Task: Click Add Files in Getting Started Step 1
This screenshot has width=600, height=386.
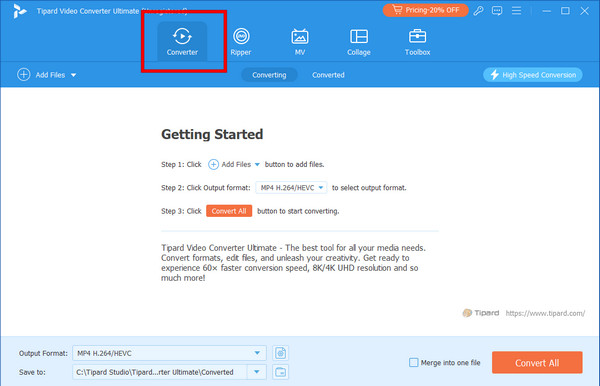Action: click(230, 164)
